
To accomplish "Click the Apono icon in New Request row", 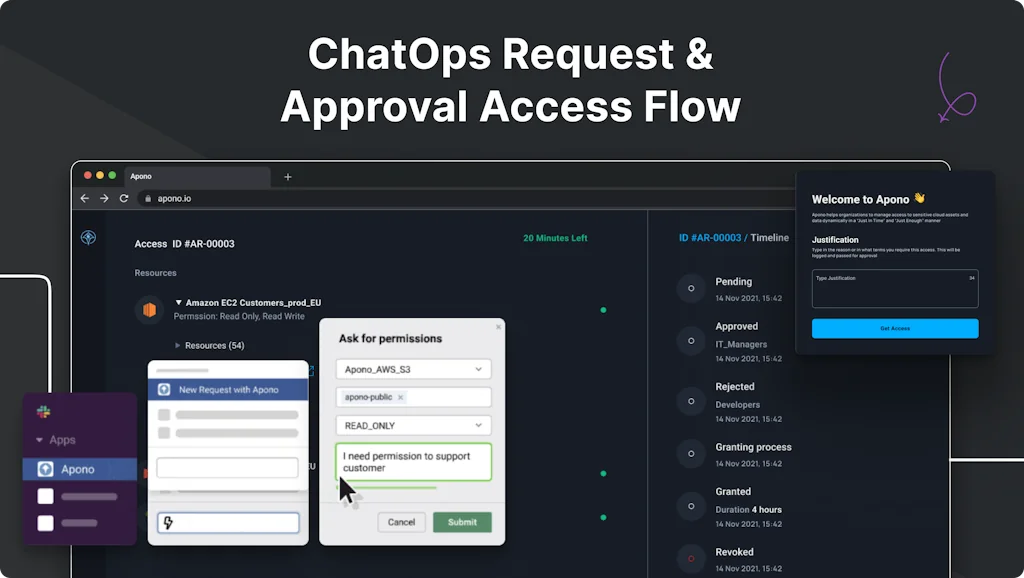I will point(164,389).
